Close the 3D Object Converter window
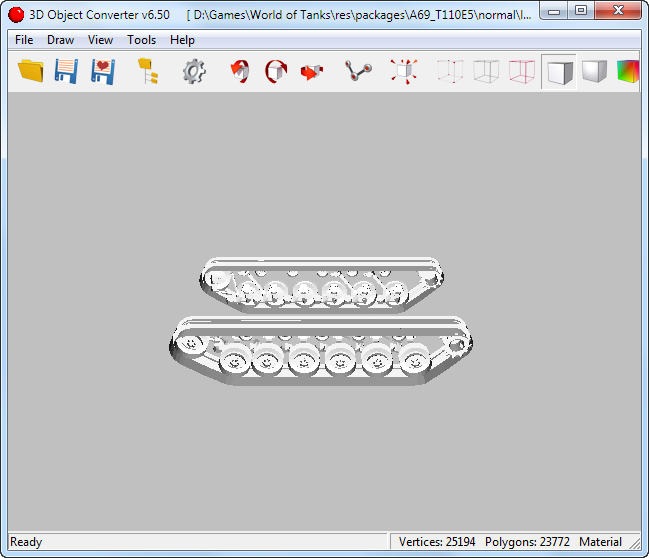The width and height of the screenshot is (649, 558). click(618, 10)
